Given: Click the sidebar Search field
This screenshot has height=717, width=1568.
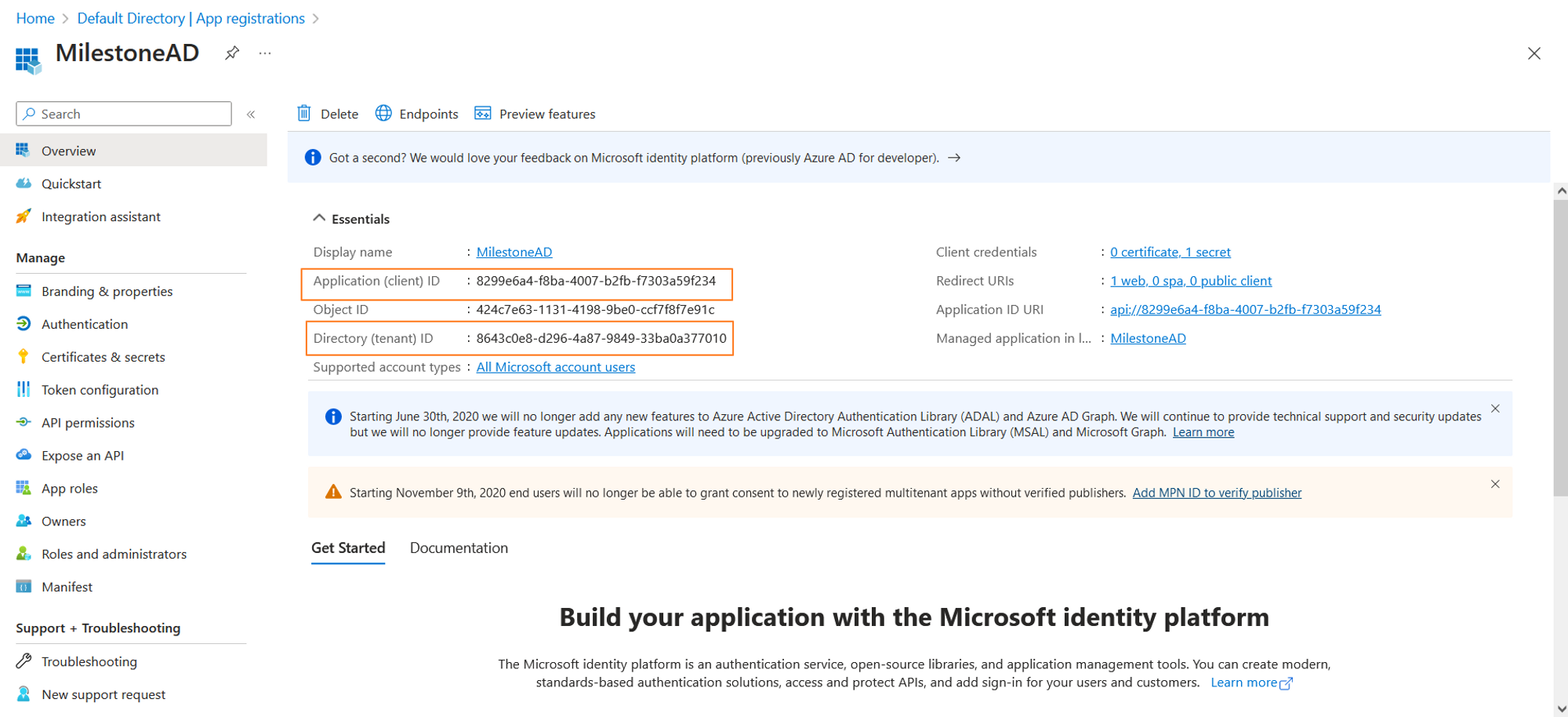Looking at the screenshot, I should [x=122, y=113].
